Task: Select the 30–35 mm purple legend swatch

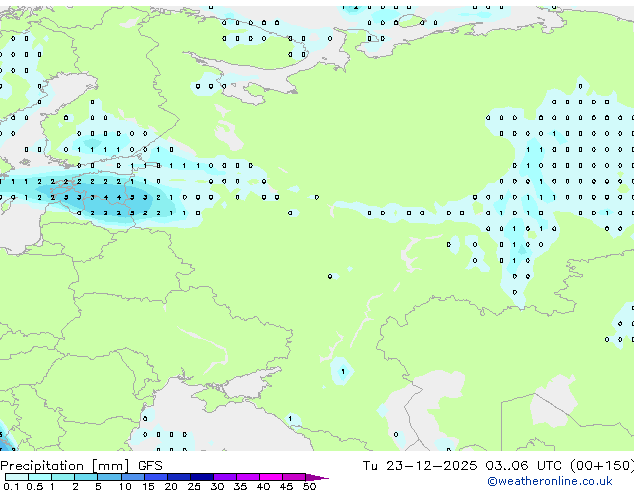Action: point(225,477)
